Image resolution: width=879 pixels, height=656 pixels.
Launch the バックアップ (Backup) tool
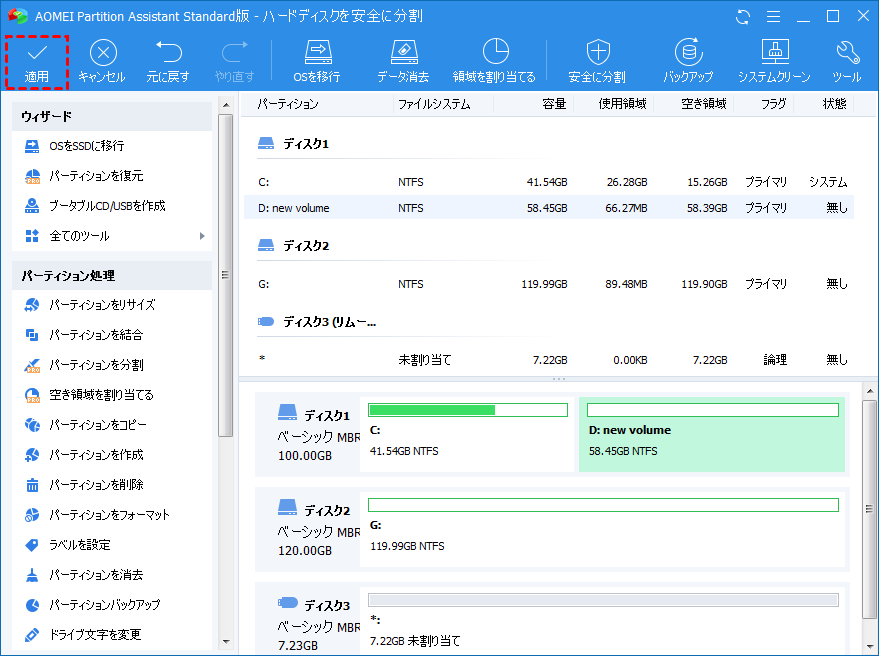click(687, 52)
